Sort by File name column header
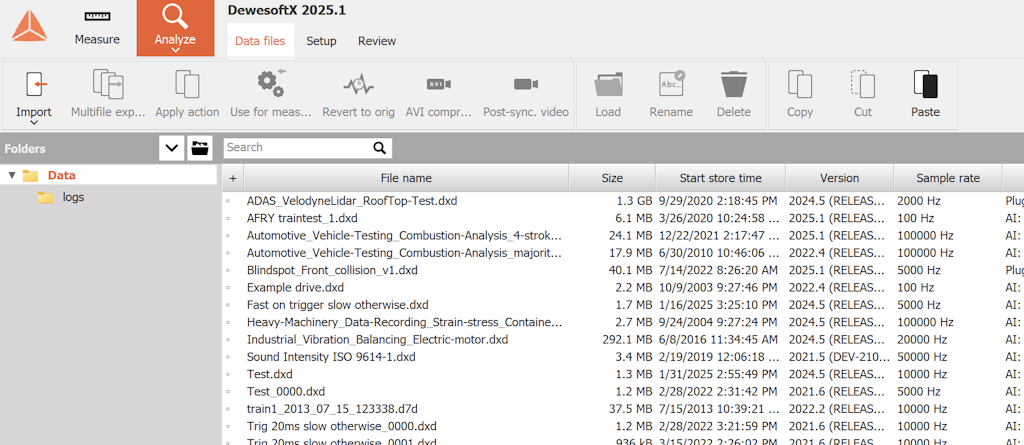 coord(406,178)
